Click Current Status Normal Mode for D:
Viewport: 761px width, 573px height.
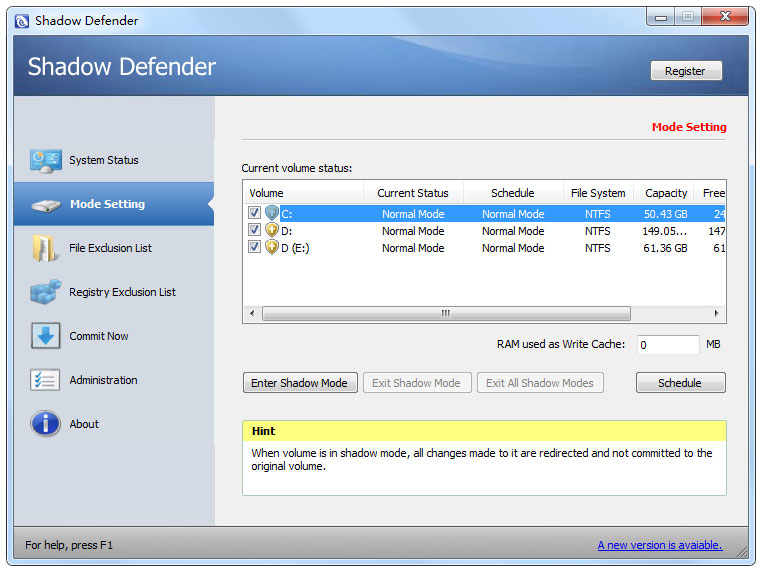413,231
